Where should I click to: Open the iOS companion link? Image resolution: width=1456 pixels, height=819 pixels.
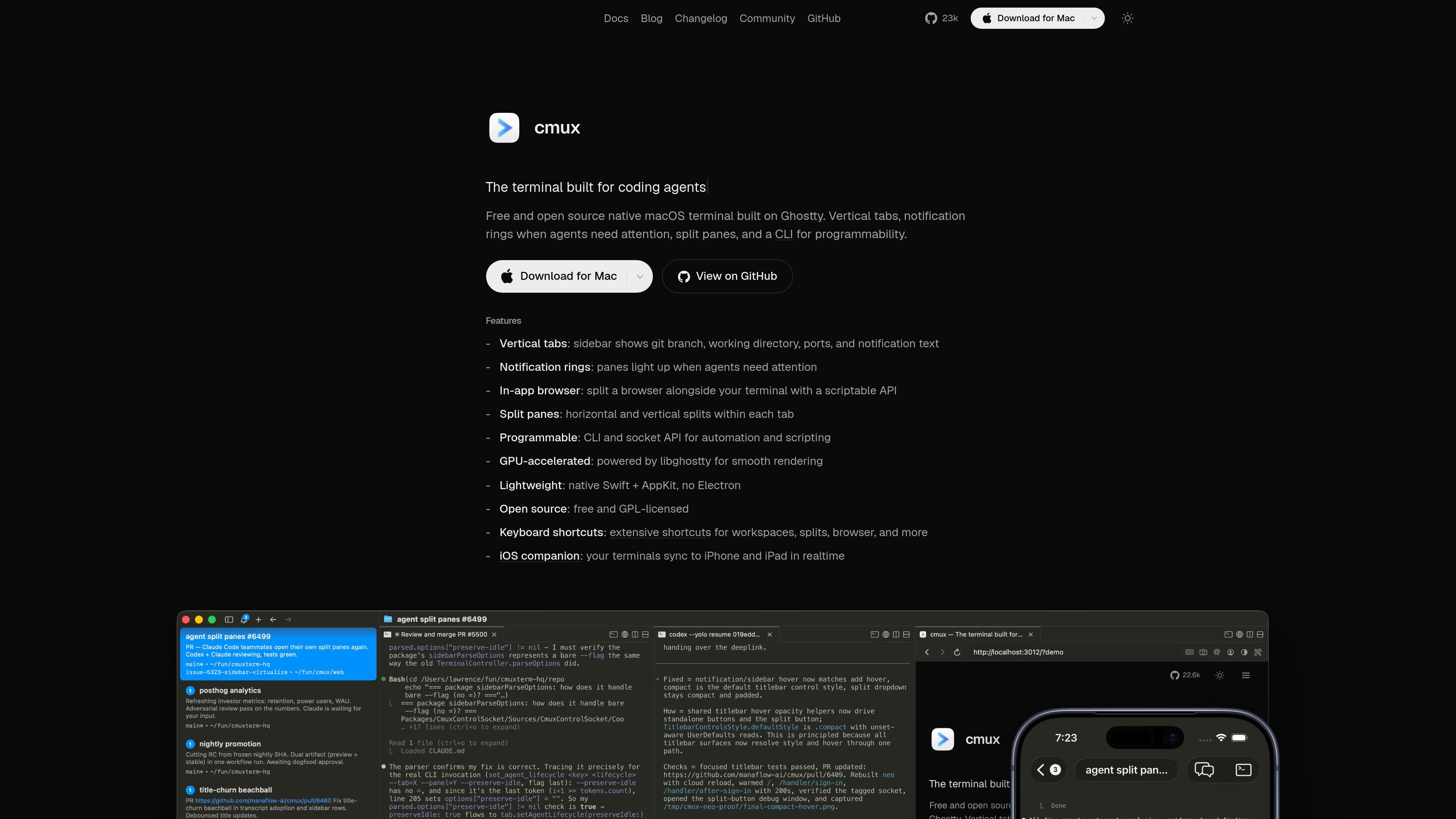point(539,555)
